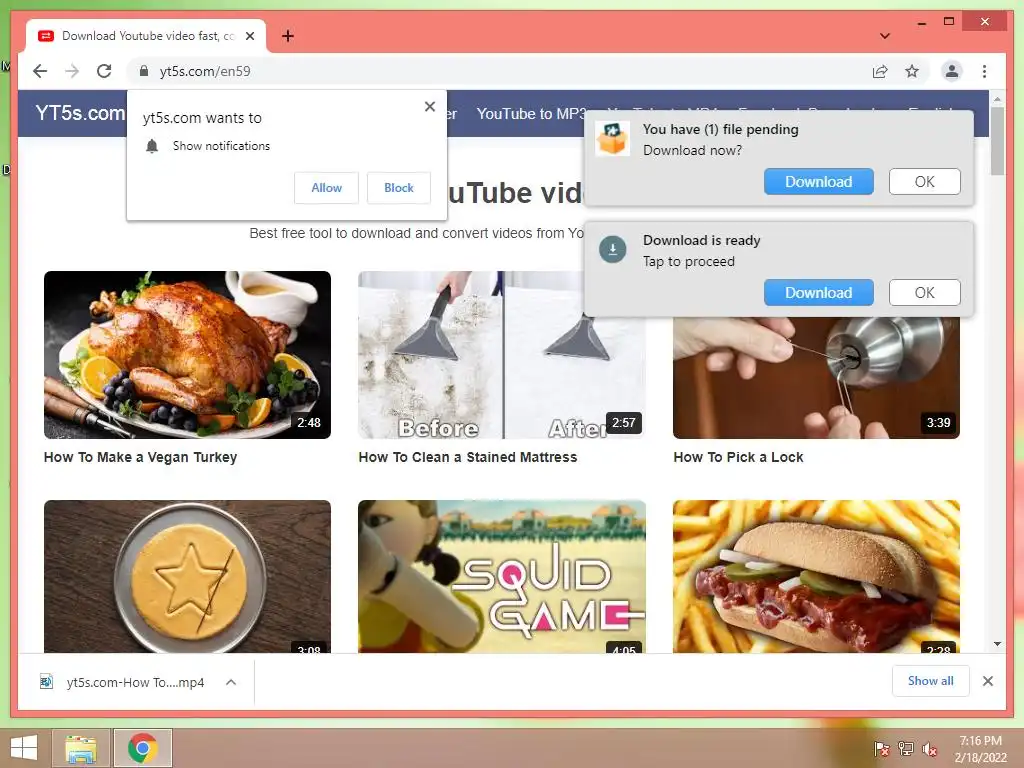Click the muted volume tray icon
The width and height of the screenshot is (1024, 768).
coord(929,749)
